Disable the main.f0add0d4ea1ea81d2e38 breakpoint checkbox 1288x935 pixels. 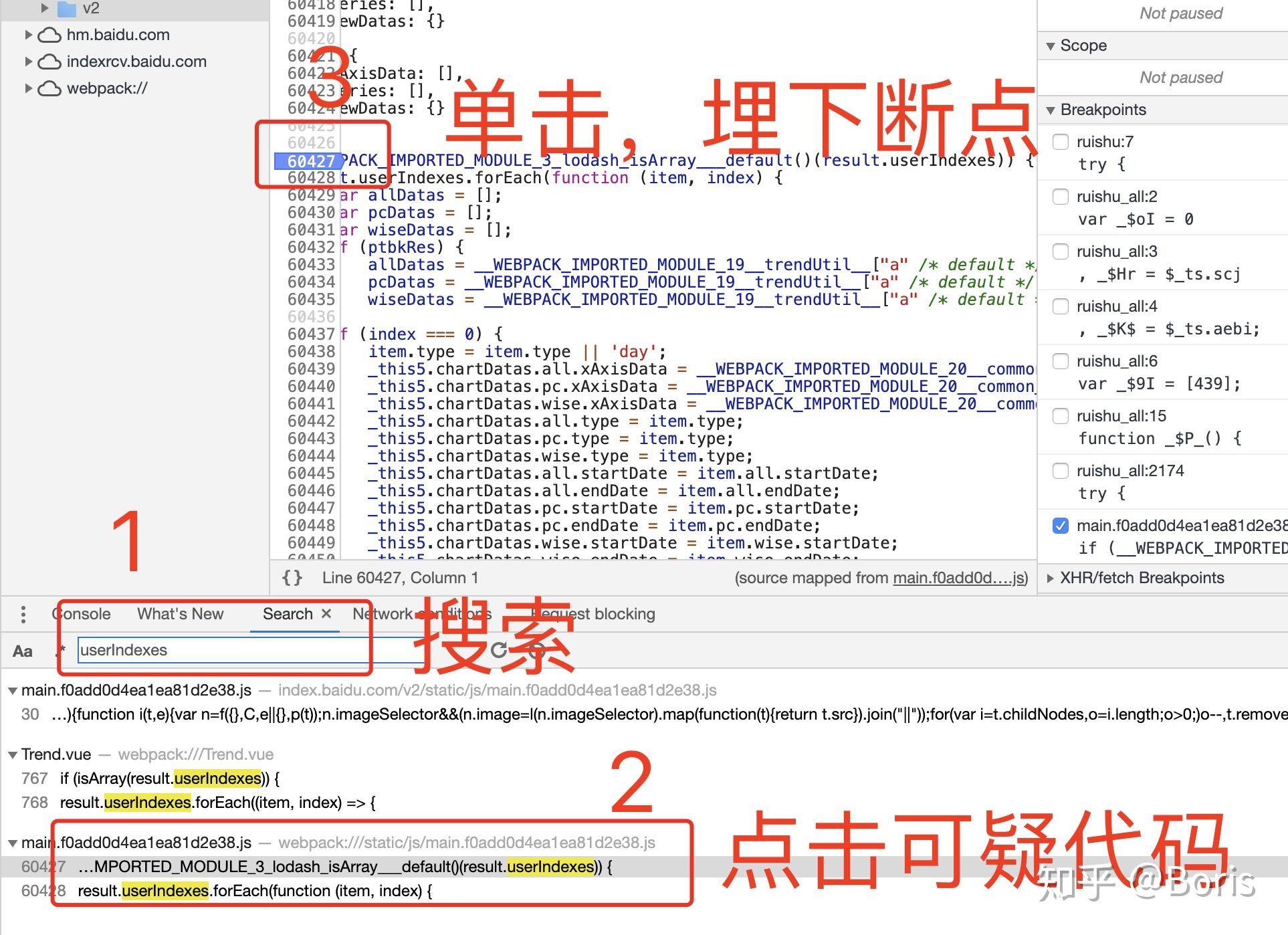[1061, 526]
